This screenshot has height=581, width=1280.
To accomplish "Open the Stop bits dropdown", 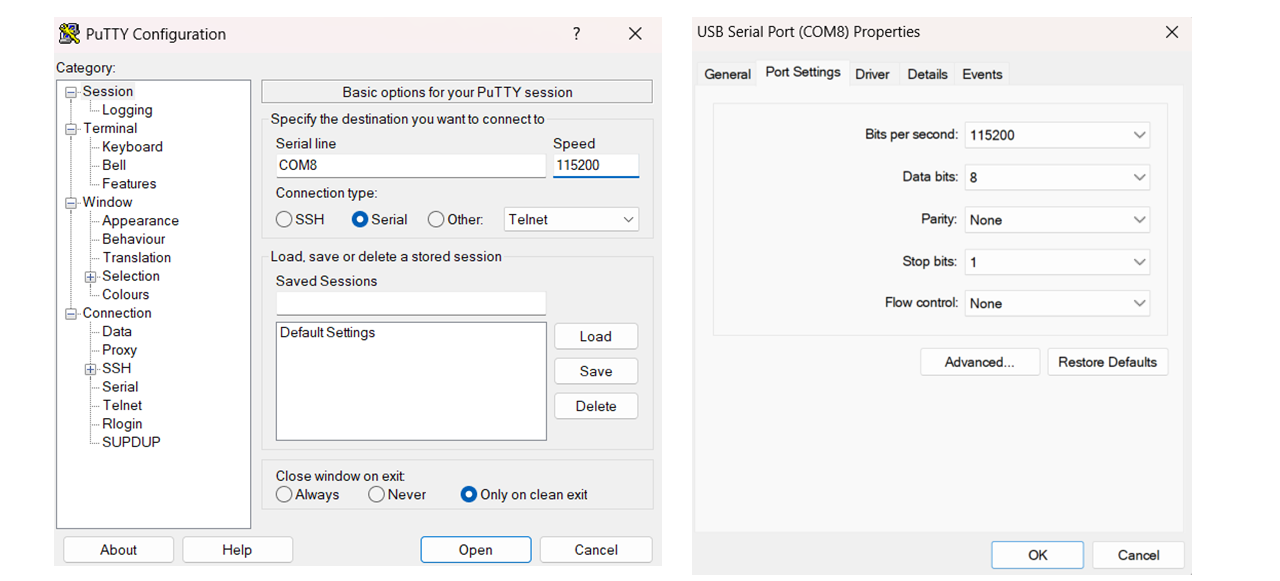I will pyautogui.click(x=1057, y=262).
